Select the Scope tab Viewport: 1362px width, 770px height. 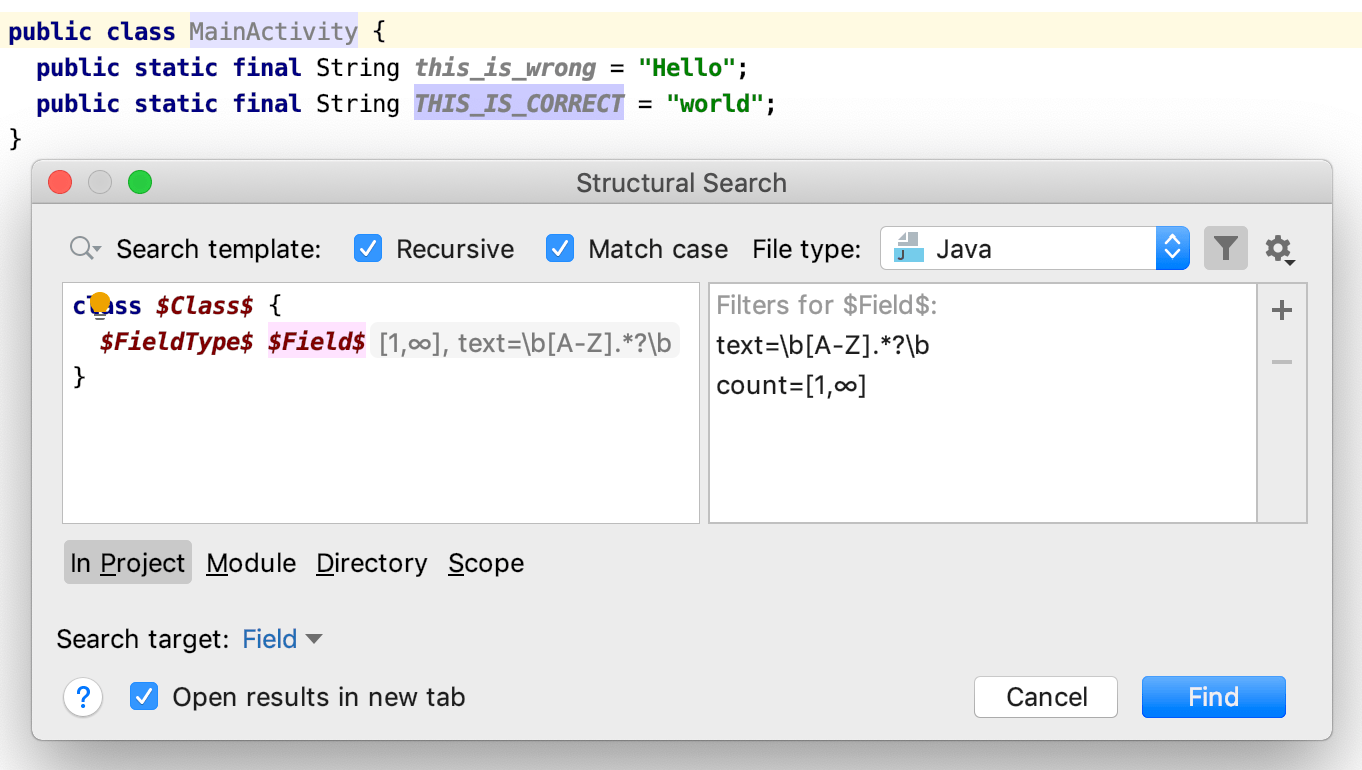(x=486, y=562)
